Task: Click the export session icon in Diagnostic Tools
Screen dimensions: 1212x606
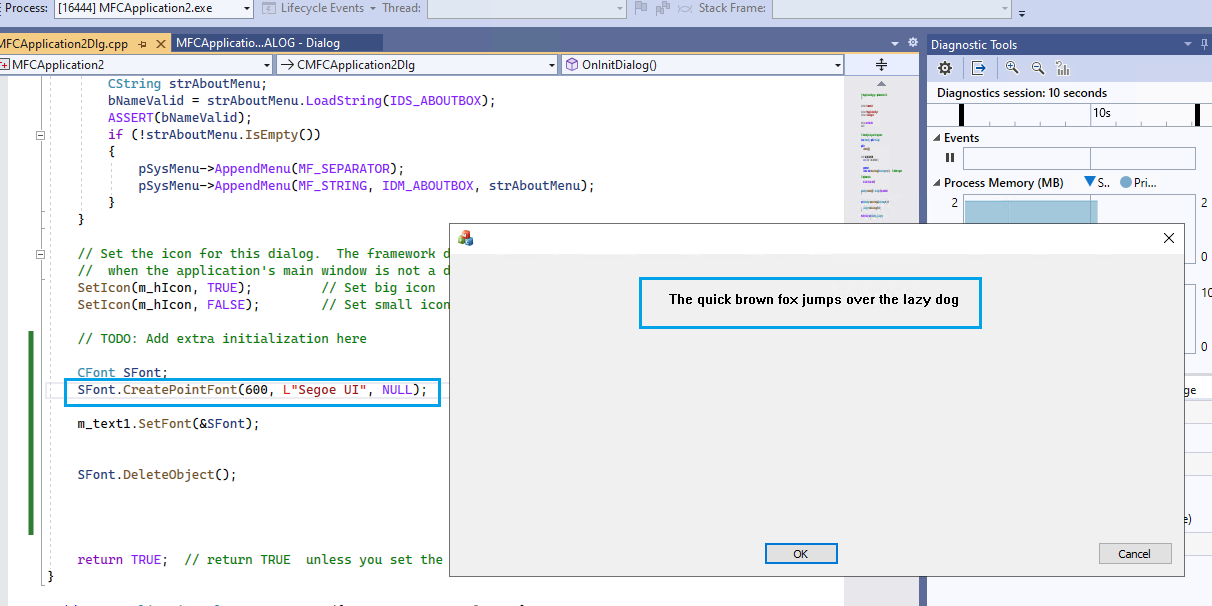Action: point(978,68)
